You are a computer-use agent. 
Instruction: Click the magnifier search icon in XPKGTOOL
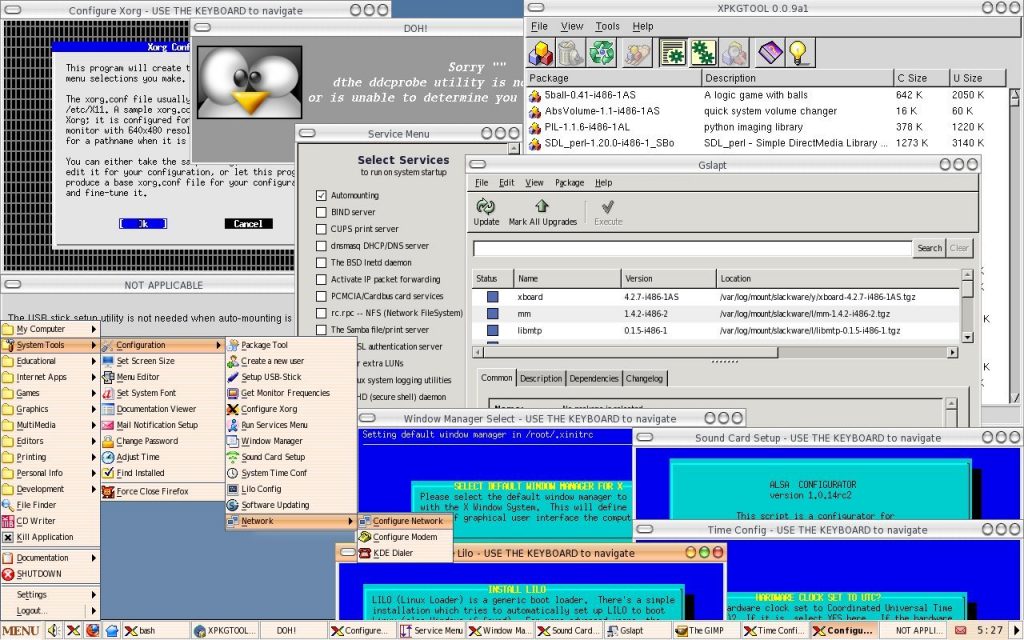pos(733,52)
